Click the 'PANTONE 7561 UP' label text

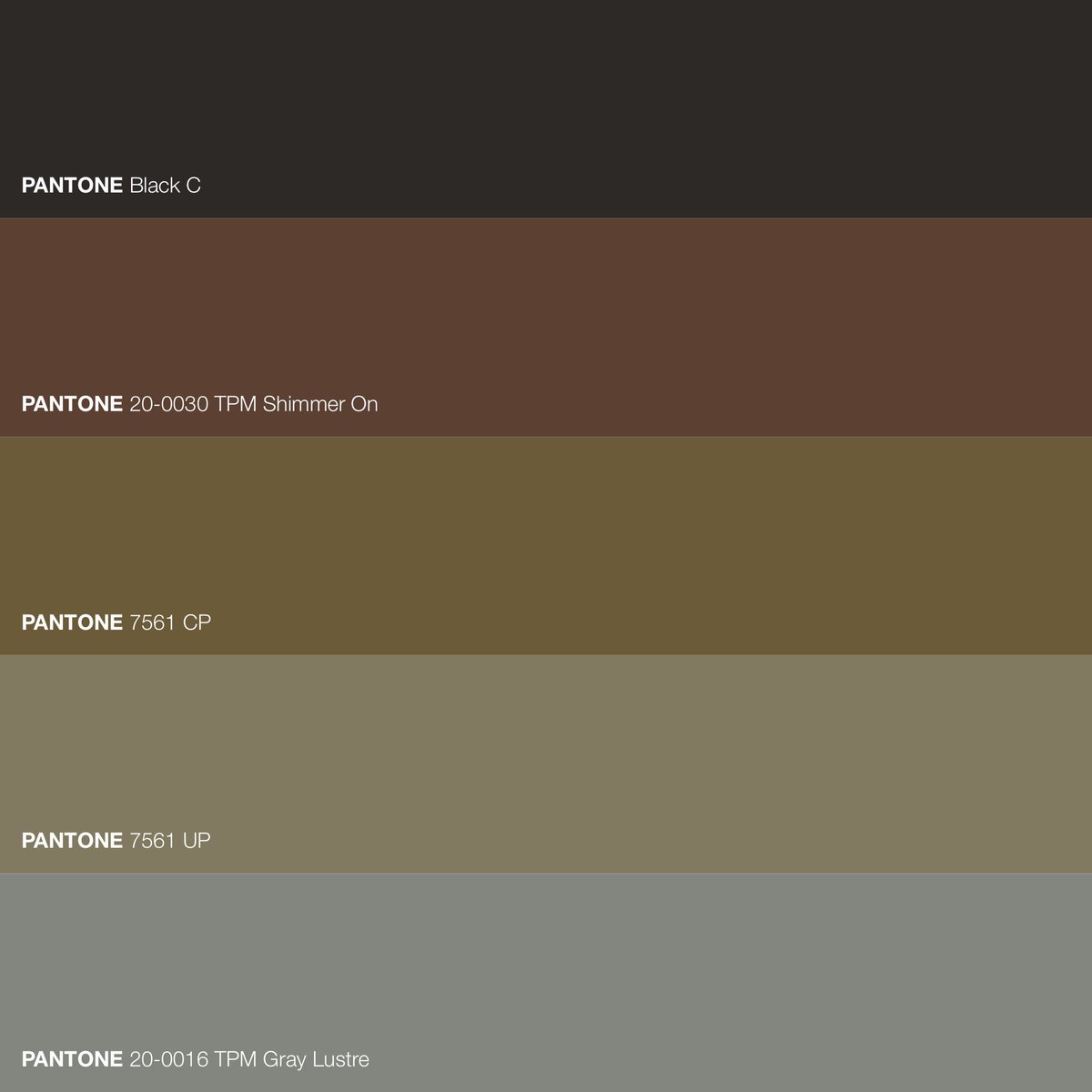[116, 841]
